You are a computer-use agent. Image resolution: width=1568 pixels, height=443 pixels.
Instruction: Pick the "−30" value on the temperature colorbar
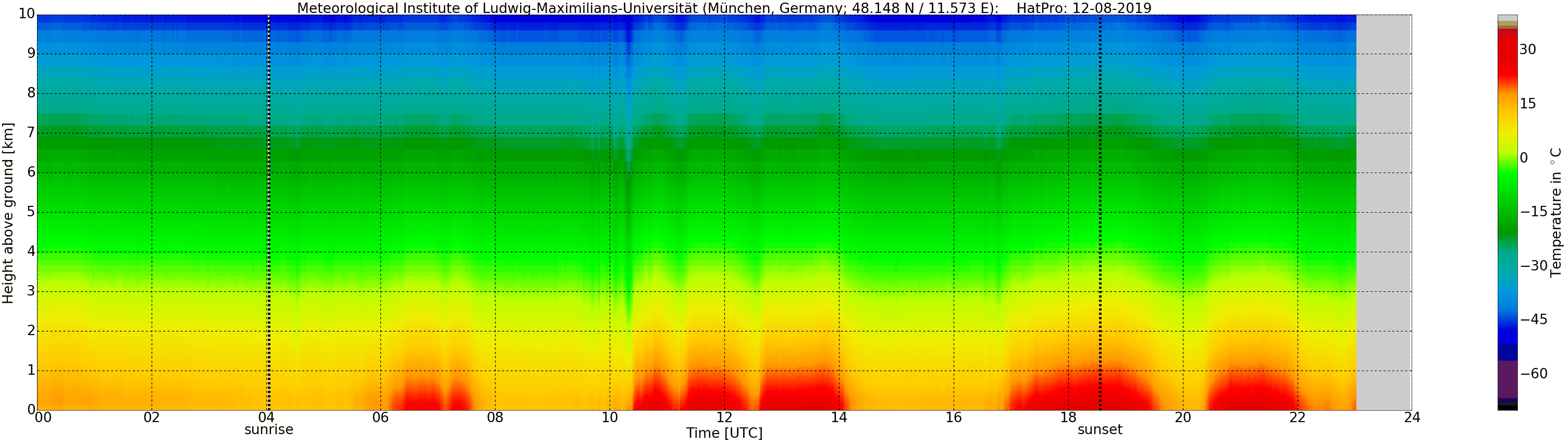(x=1533, y=265)
